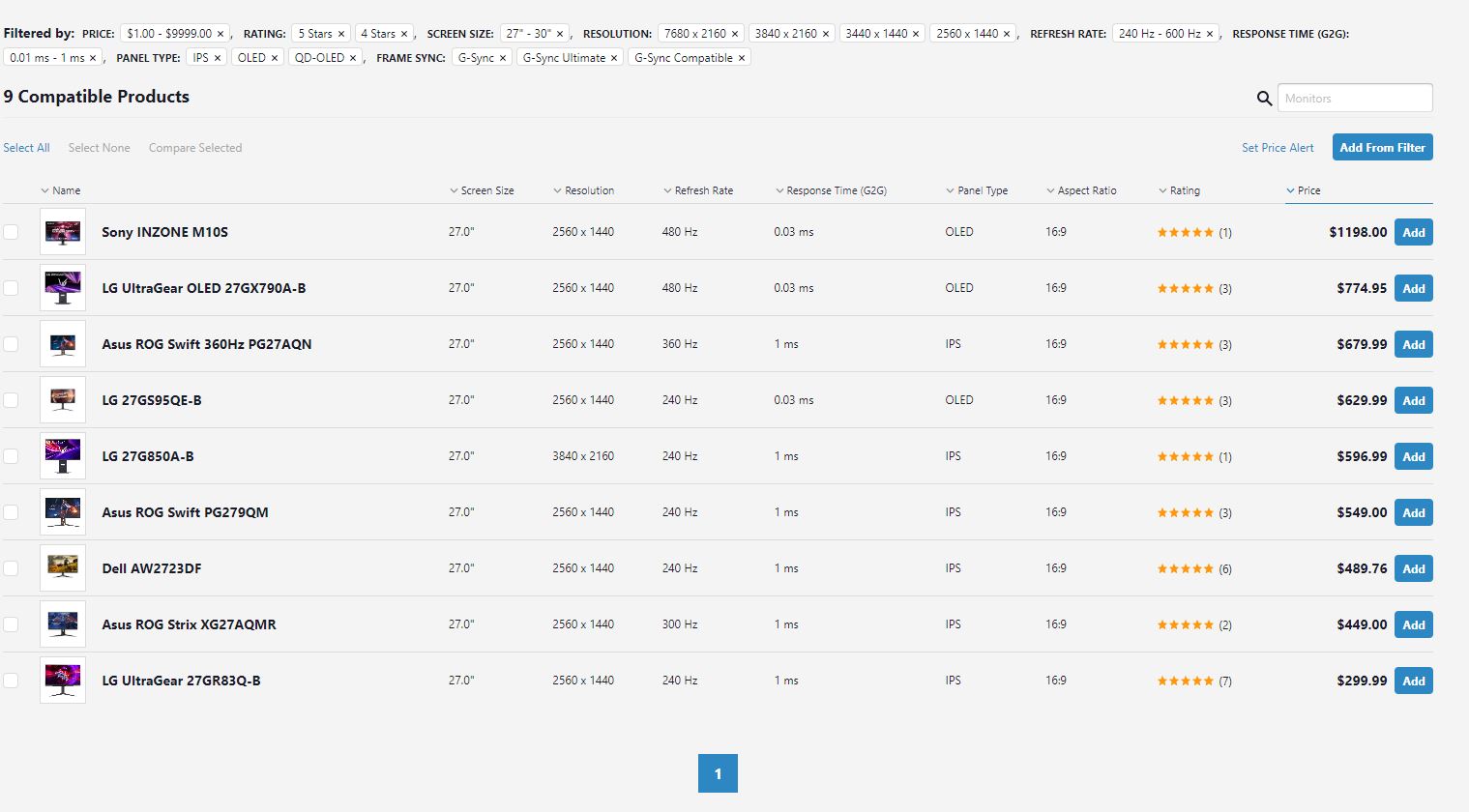Viewport: 1469px width, 812px height.
Task: Remove the OLED panel type filter
Action: point(275,58)
